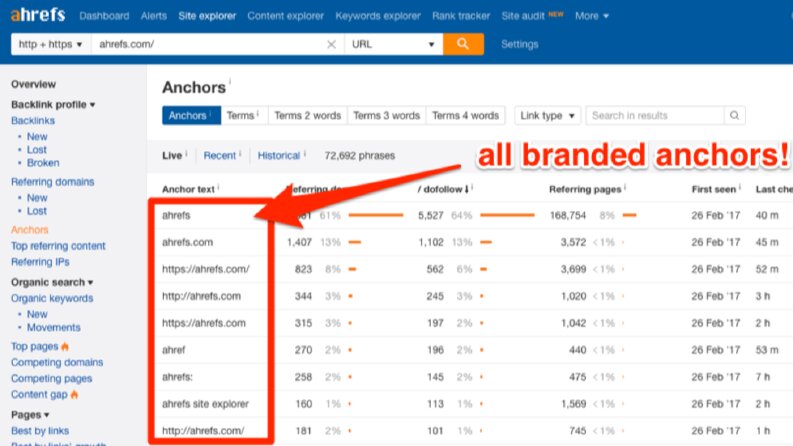
Task: Click the anchor text 'ahrefs site explorer'
Action: (x=205, y=404)
